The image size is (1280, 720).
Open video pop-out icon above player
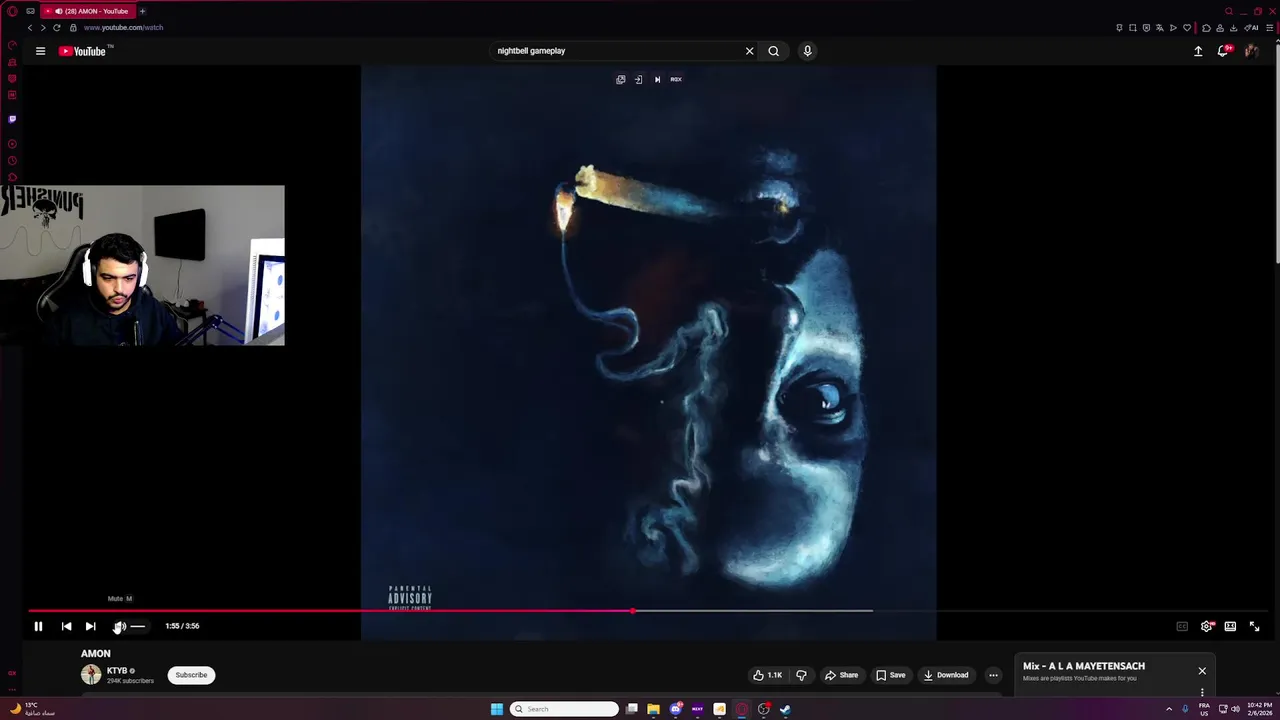point(621,79)
